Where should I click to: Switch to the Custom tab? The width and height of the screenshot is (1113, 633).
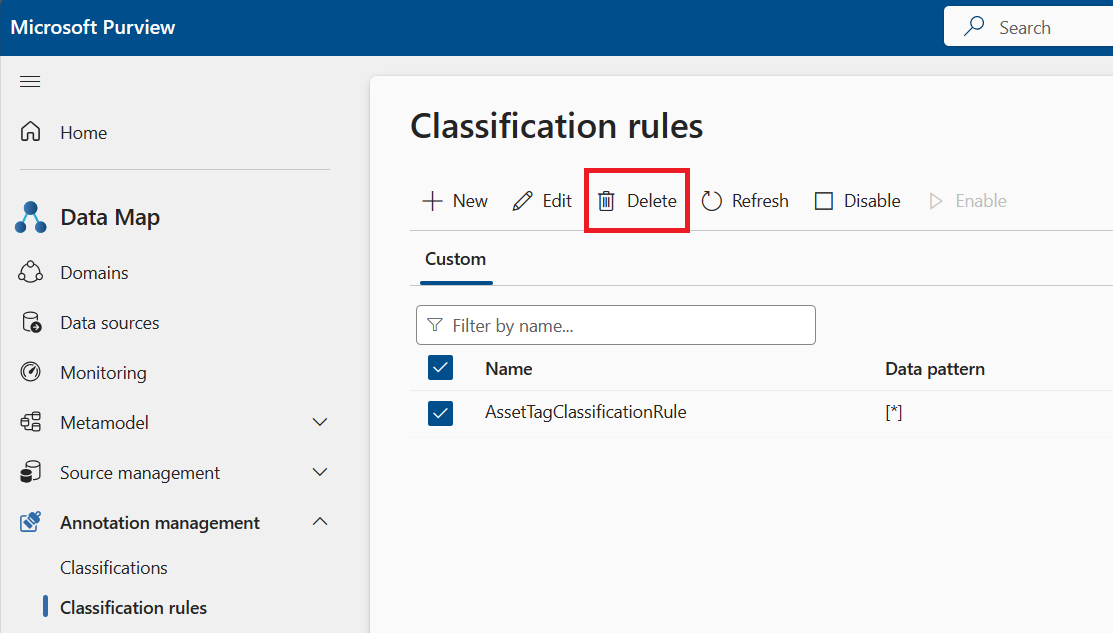pyautogui.click(x=455, y=258)
